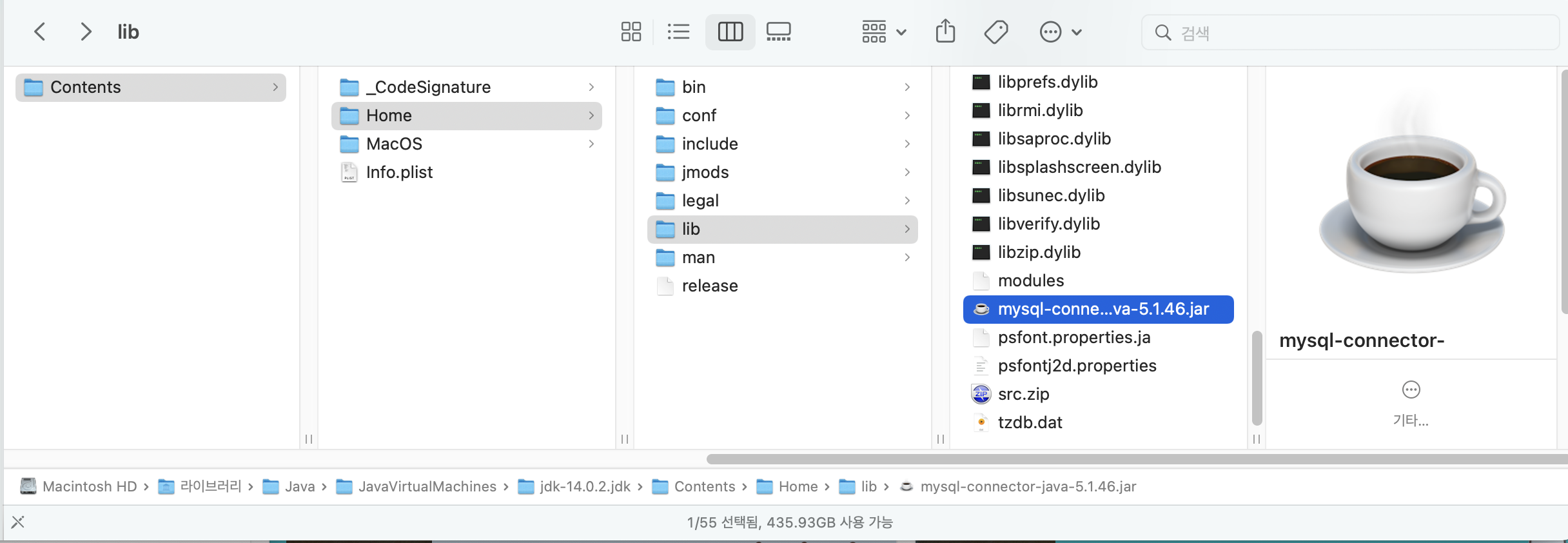Select the Home folder row

pos(467,115)
